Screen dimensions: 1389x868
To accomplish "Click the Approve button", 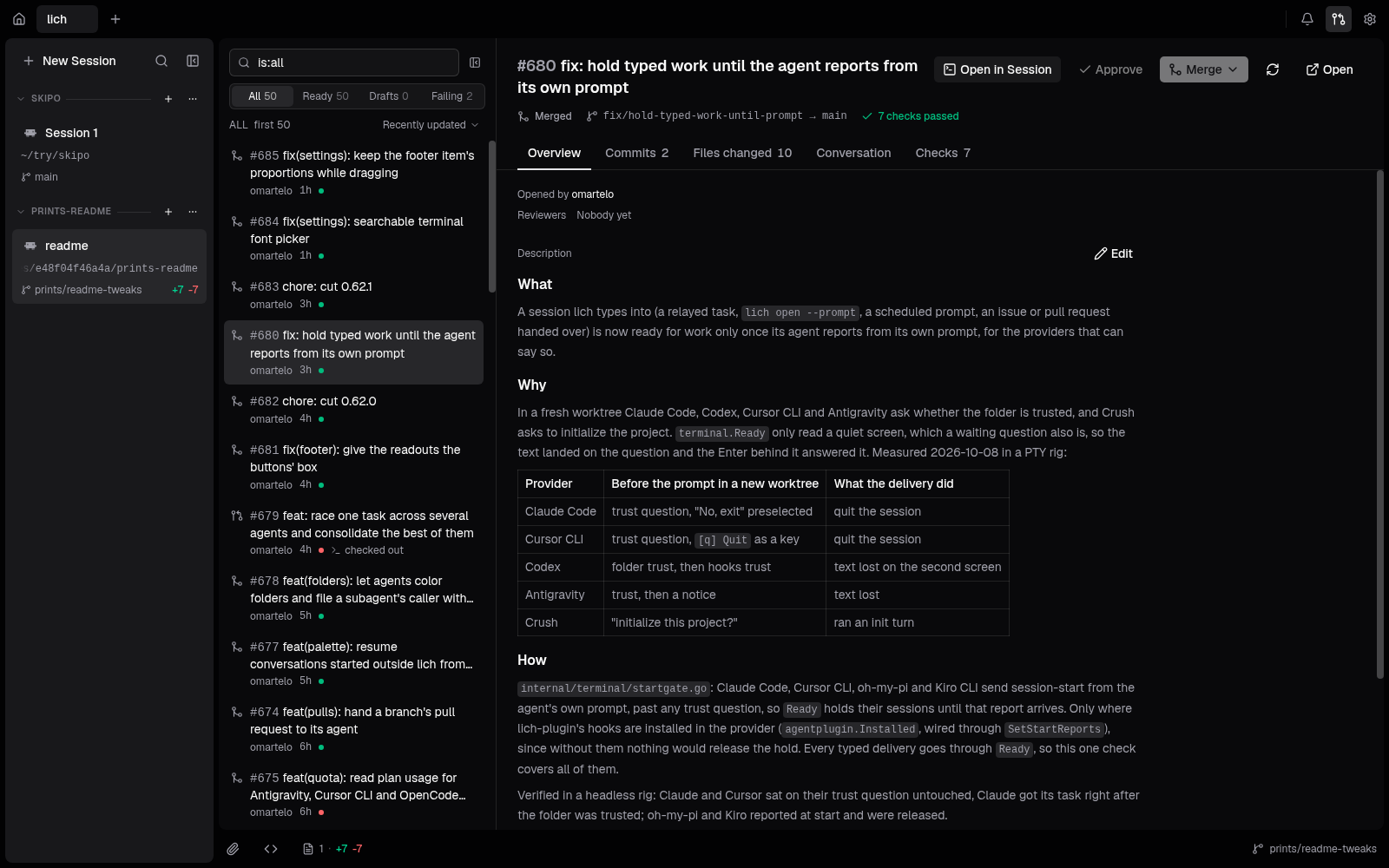I will click(1110, 69).
